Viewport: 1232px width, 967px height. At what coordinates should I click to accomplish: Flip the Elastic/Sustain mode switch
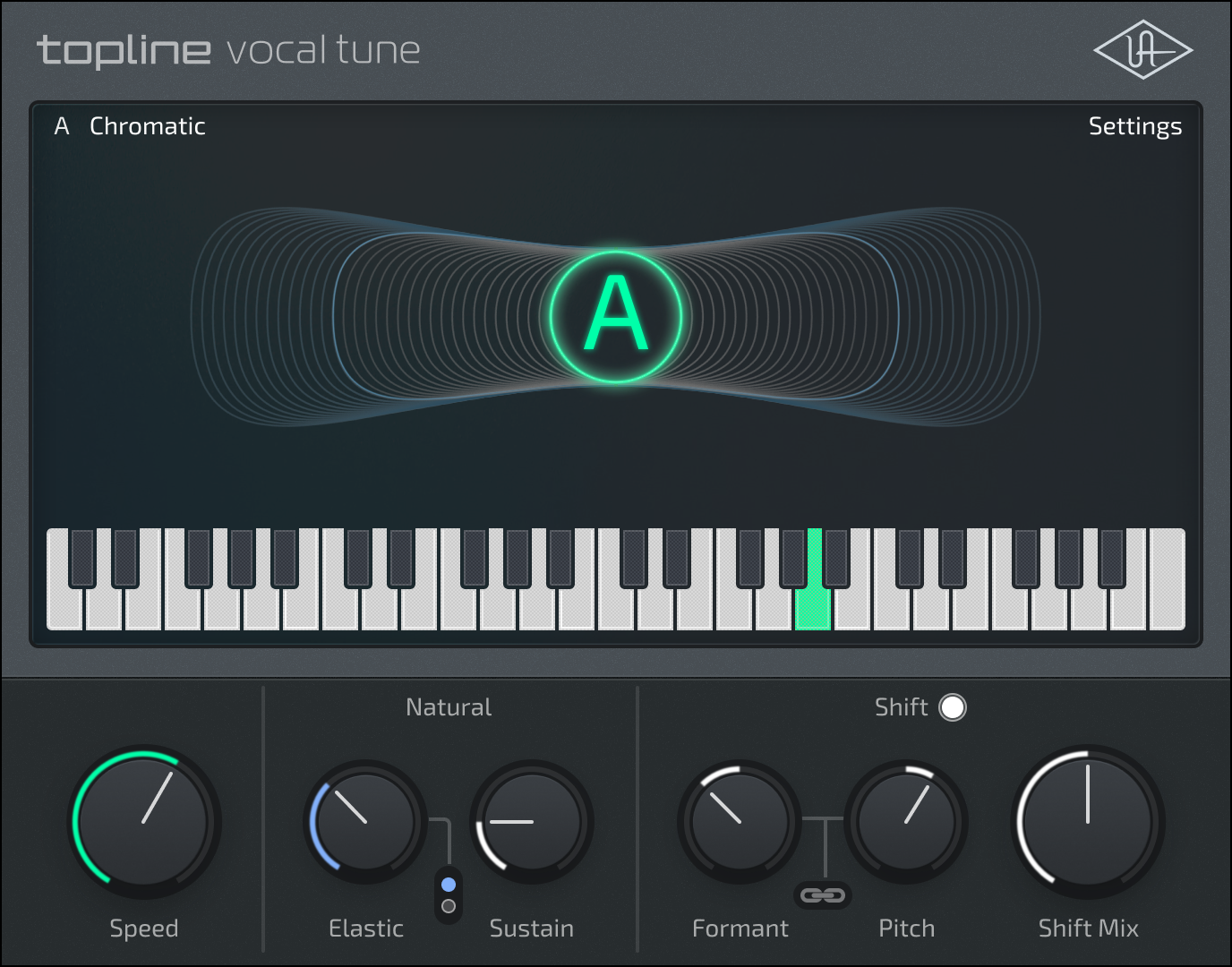pyautogui.click(x=449, y=894)
